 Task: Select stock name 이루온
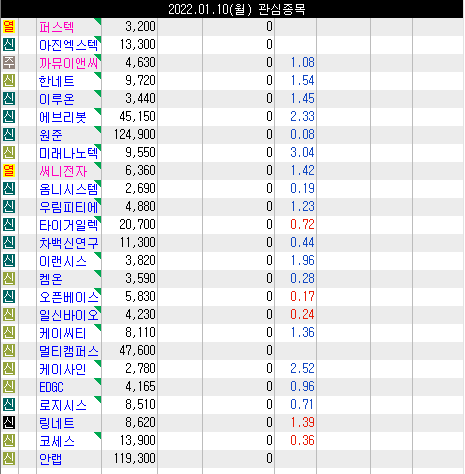tap(56, 99)
